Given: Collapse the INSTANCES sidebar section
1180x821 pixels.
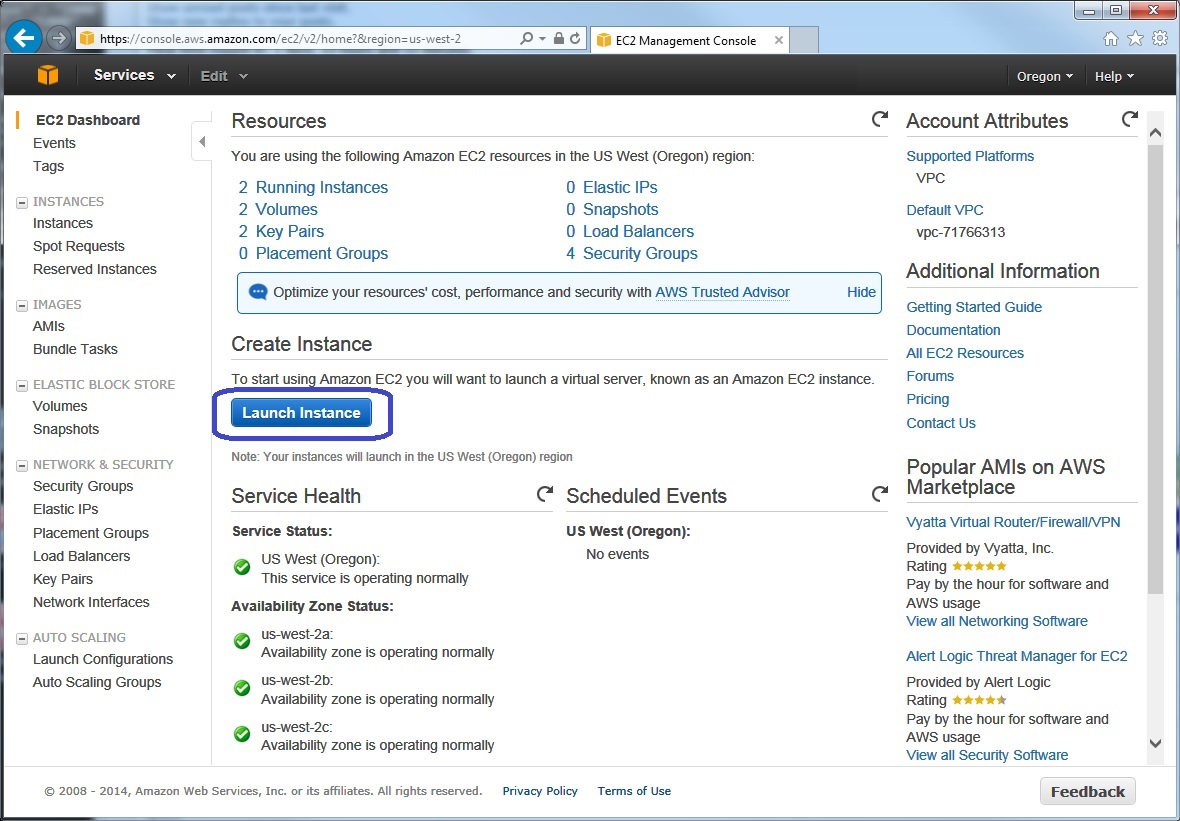Looking at the screenshot, I should [22, 202].
